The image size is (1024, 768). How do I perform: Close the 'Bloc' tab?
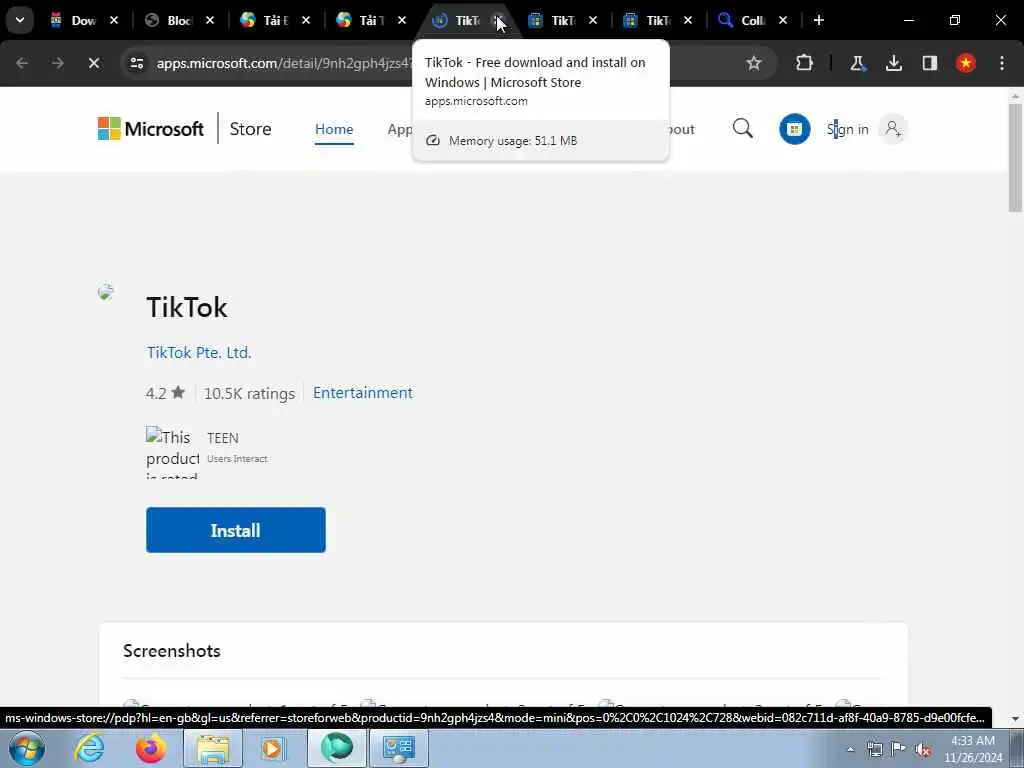[x=210, y=20]
